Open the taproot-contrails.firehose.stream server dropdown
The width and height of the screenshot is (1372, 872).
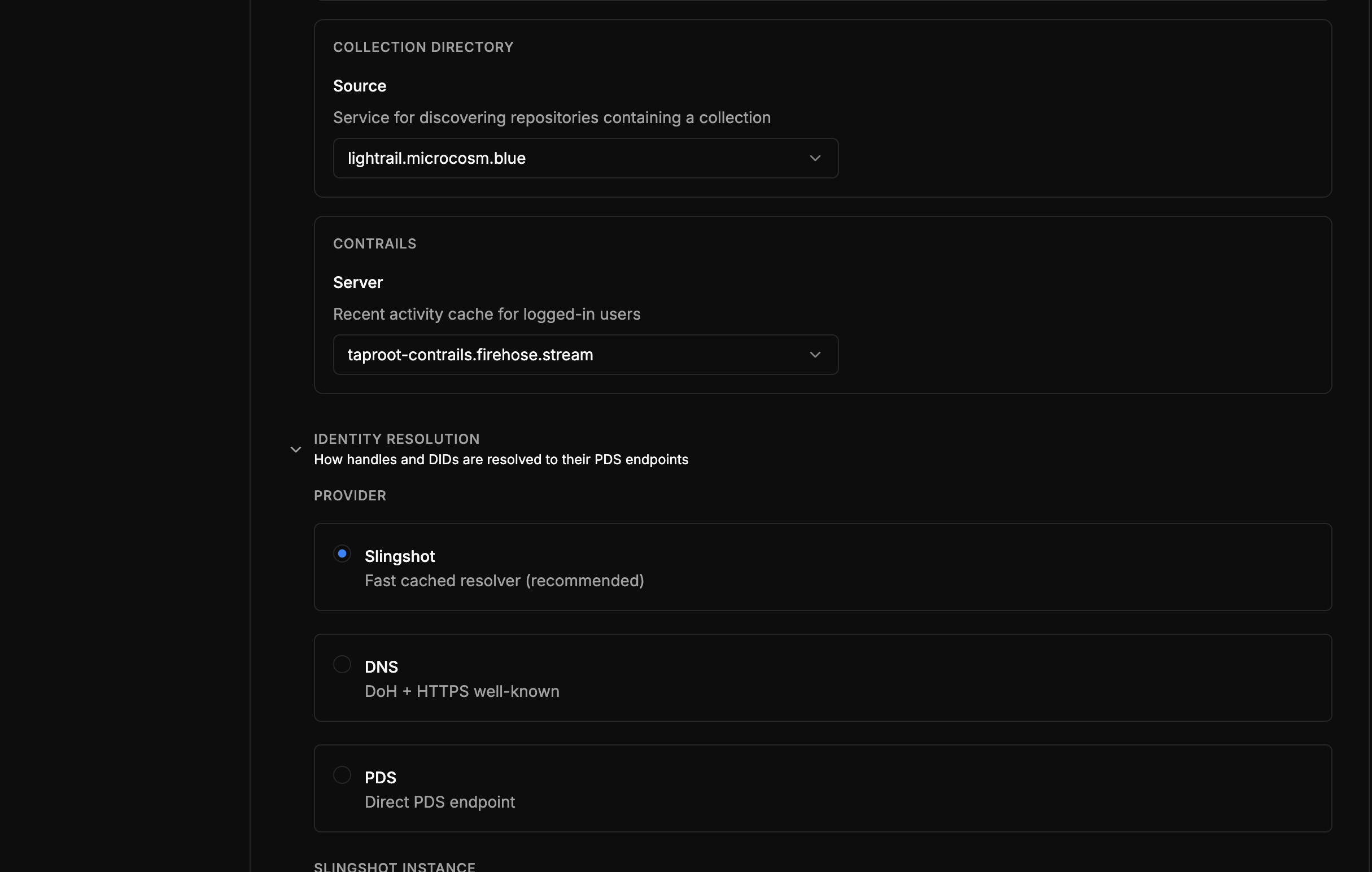click(584, 355)
